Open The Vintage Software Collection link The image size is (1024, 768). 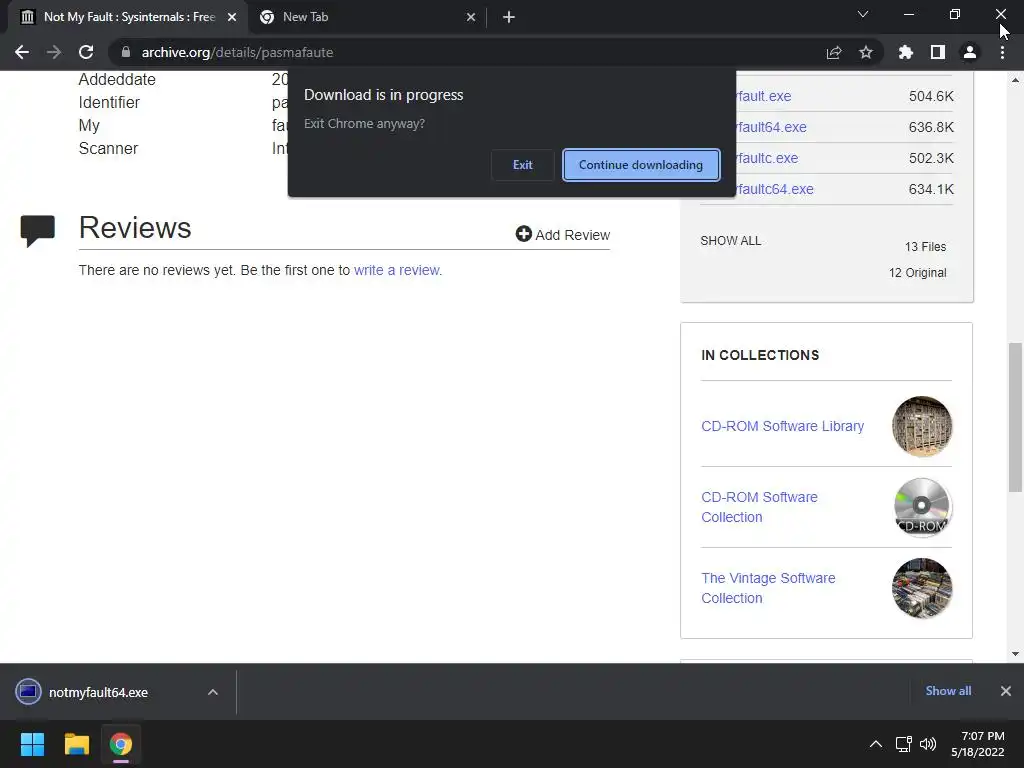pos(768,588)
